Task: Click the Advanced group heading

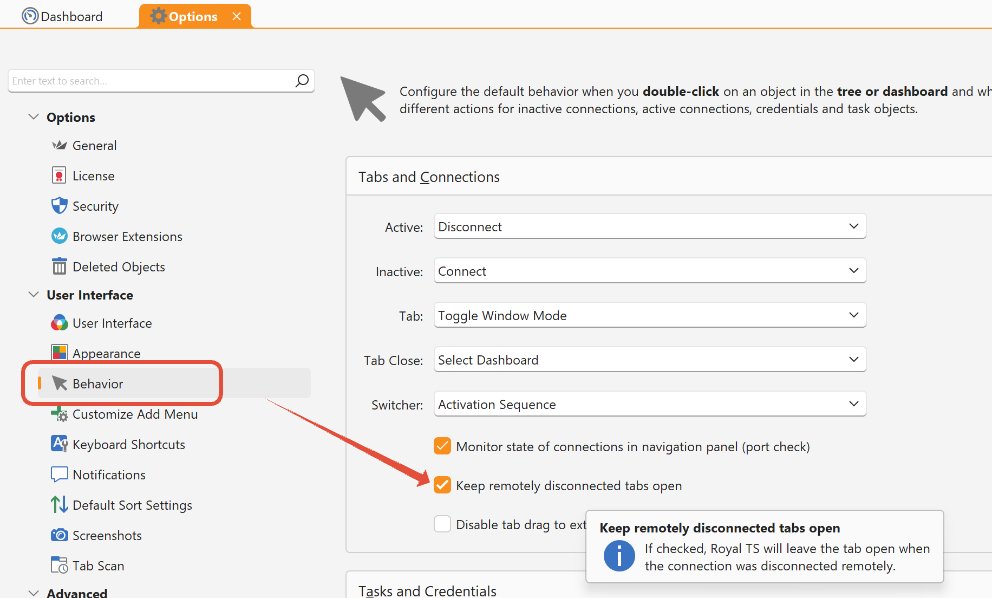Action: (77, 593)
